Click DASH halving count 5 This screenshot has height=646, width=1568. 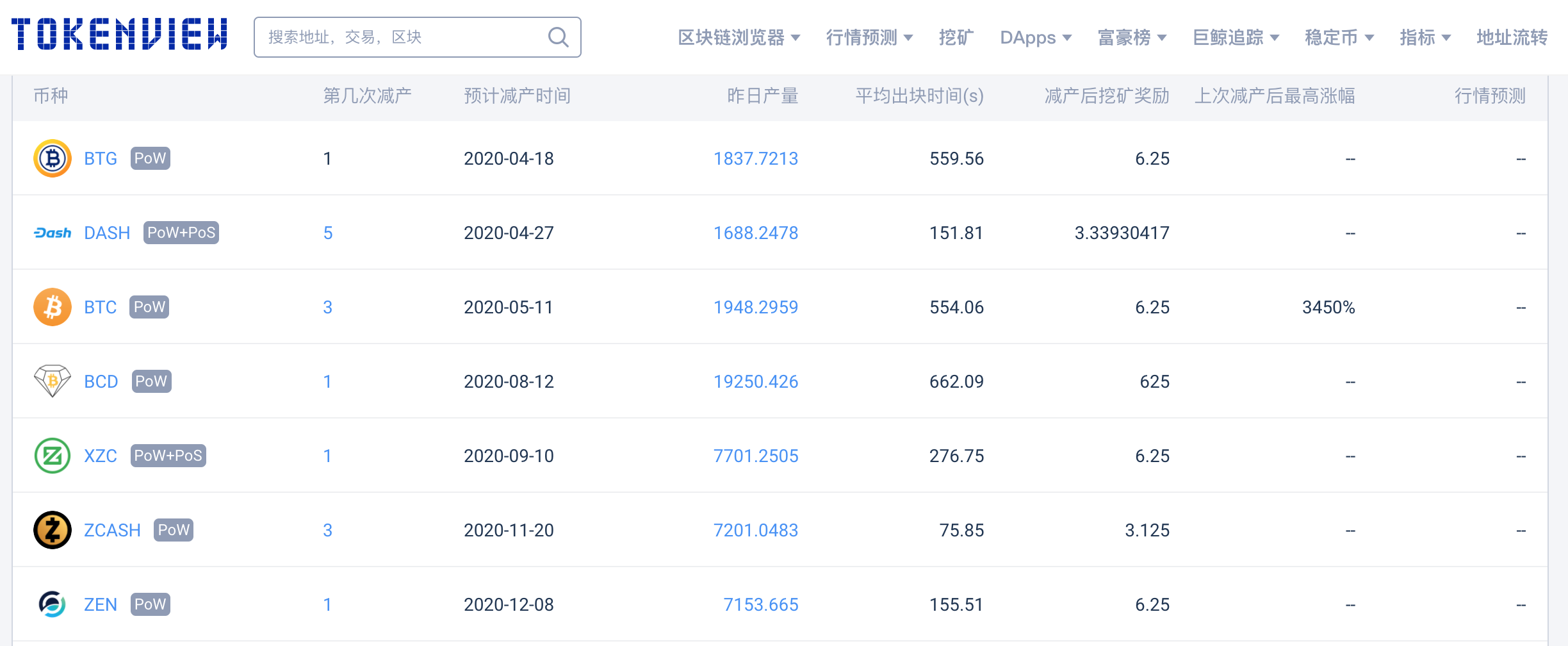(328, 233)
